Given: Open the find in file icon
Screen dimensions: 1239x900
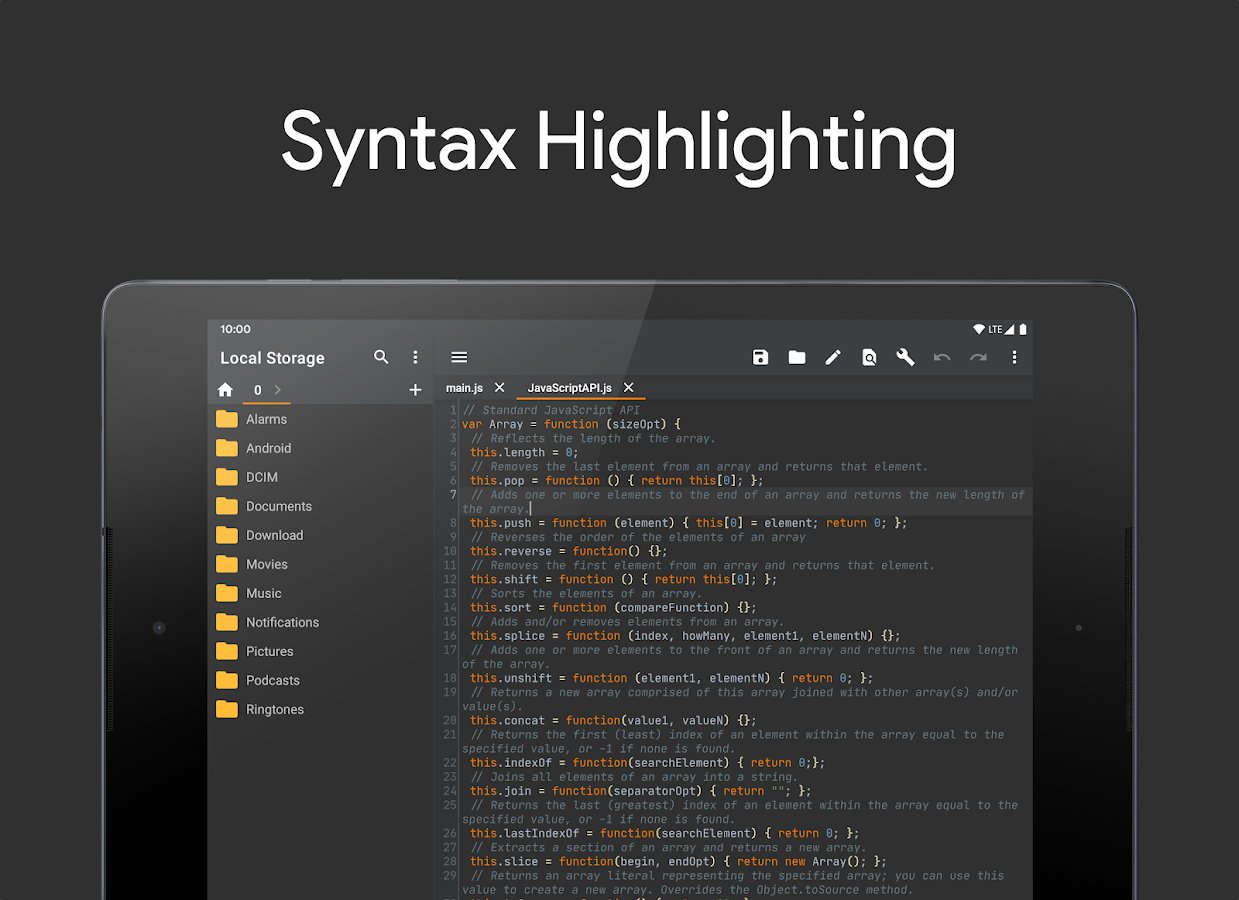Looking at the screenshot, I should click(x=869, y=358).
